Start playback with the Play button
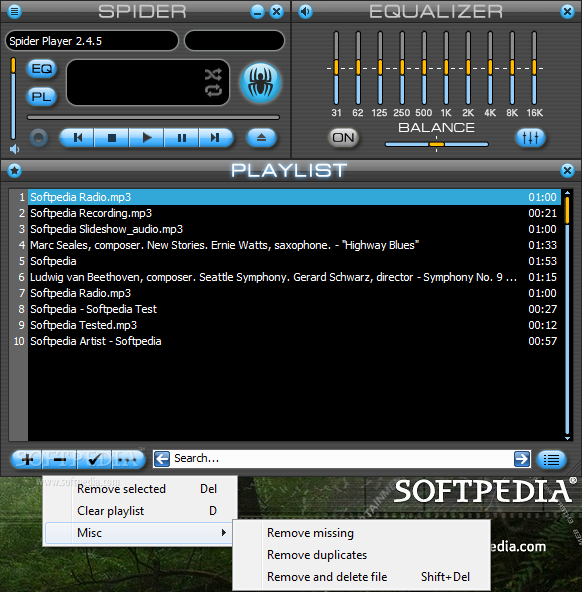 click(146, 138)
